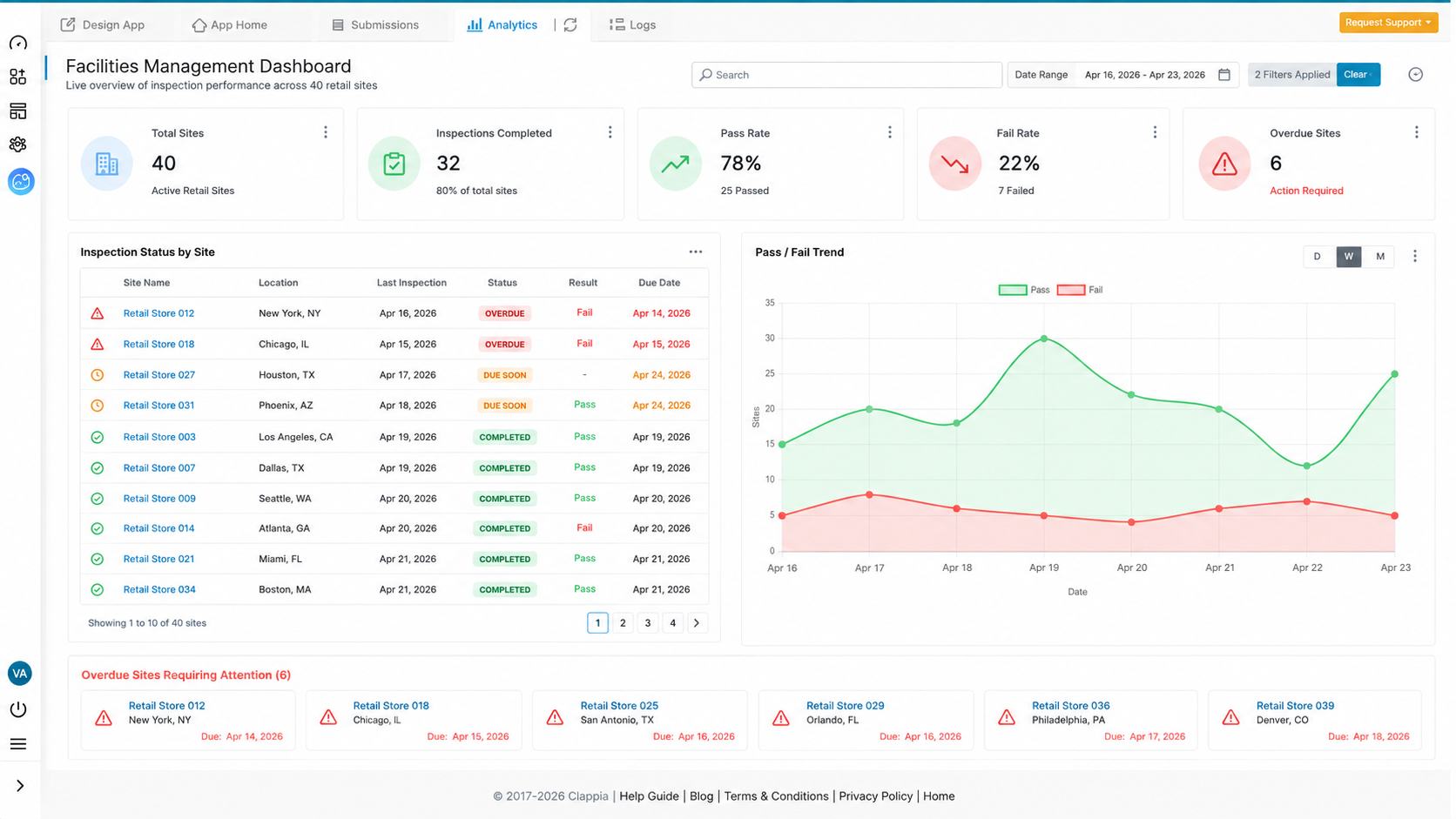Click the Search input field
Screen dimensions: 1456x819
coord(846,75)
